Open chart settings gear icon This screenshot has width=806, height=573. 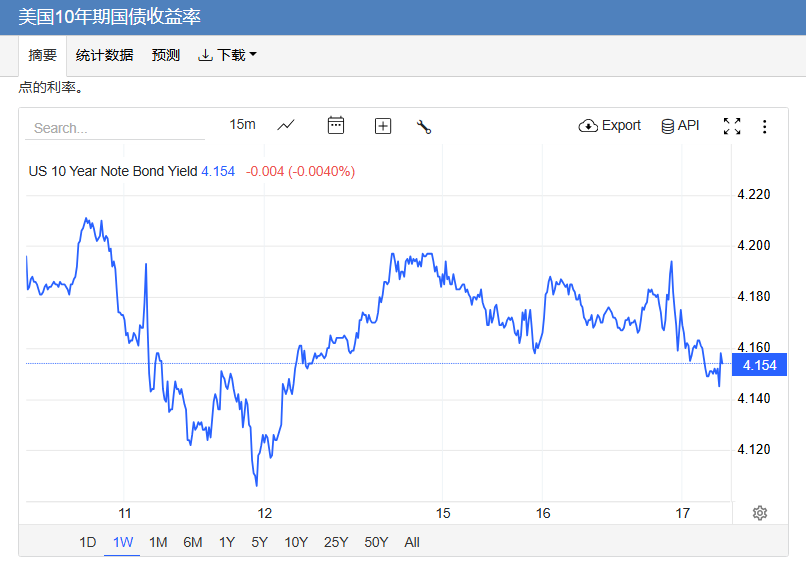[760, 513]
